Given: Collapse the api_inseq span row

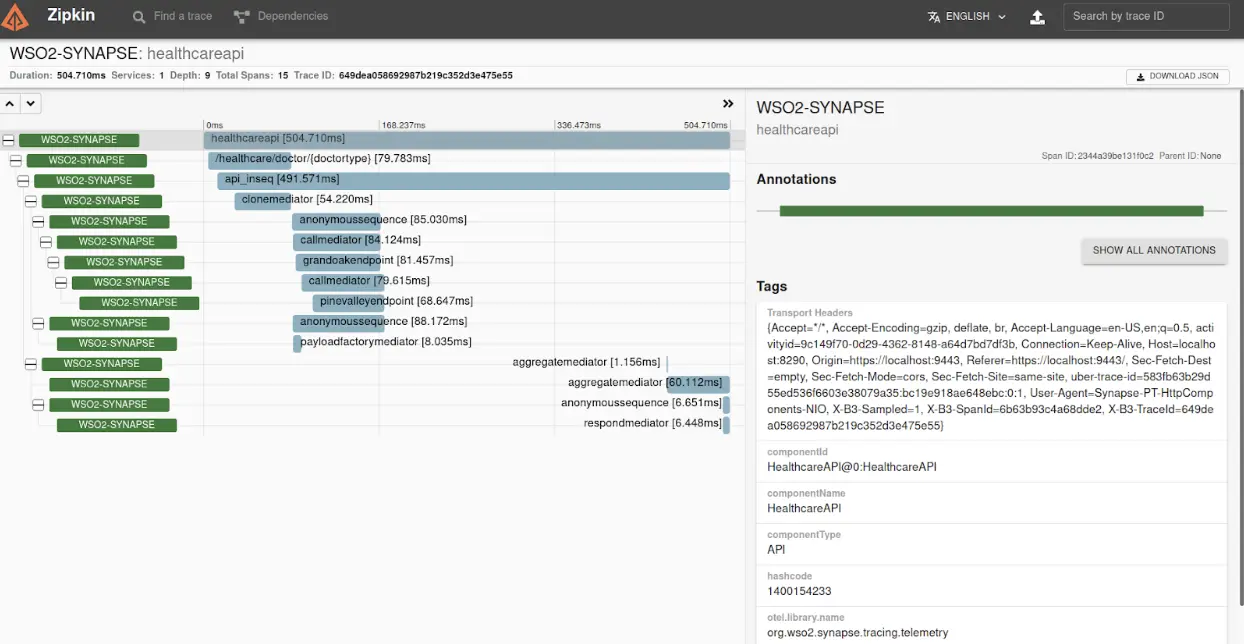Looking at the screenshot, I should (x=23, y=181).
